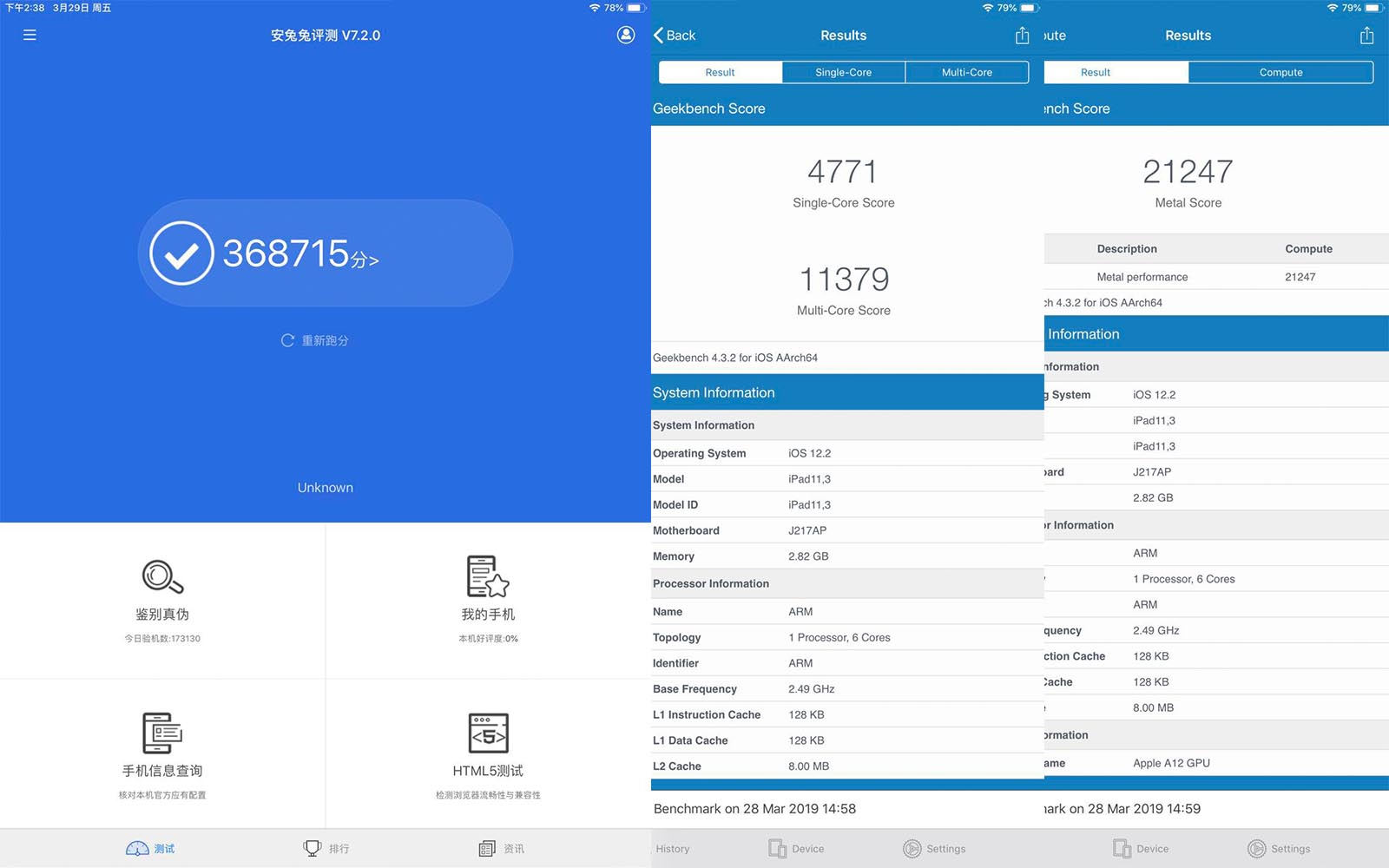Open the Geekbench Device panel
Screen dimensions: 1389x868
pos(794,848)
